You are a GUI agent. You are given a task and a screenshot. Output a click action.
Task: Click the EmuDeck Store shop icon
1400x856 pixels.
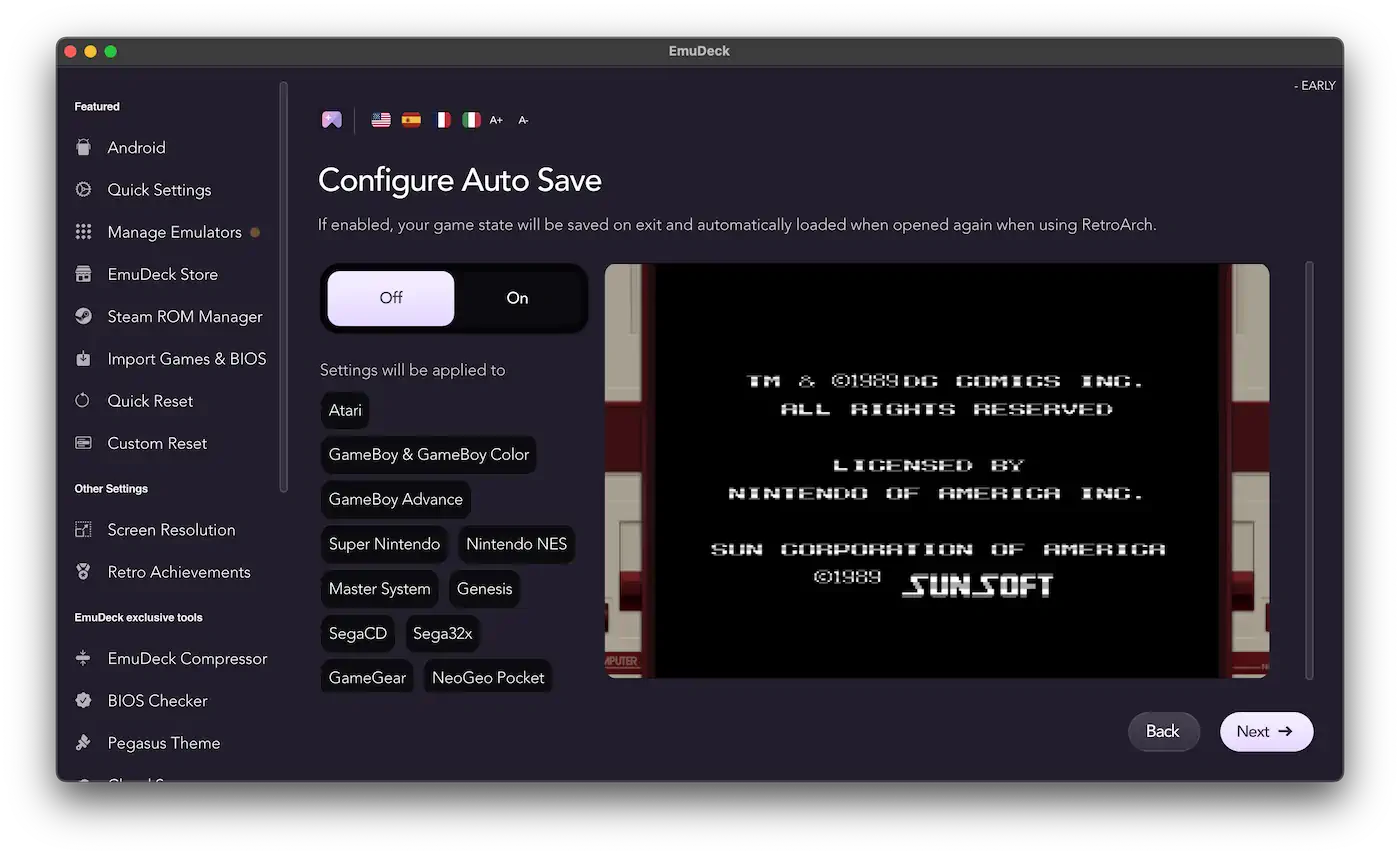(84, 274)
